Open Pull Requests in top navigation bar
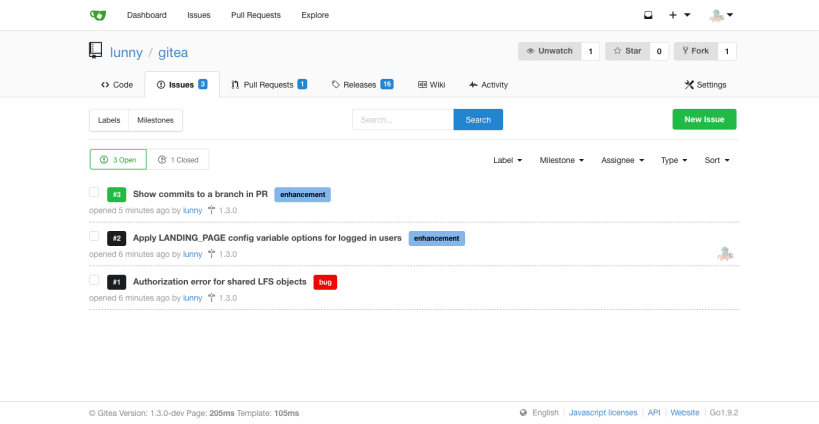Image resolution: width=819 pixels, height=424 pixels. coord(256,15)
